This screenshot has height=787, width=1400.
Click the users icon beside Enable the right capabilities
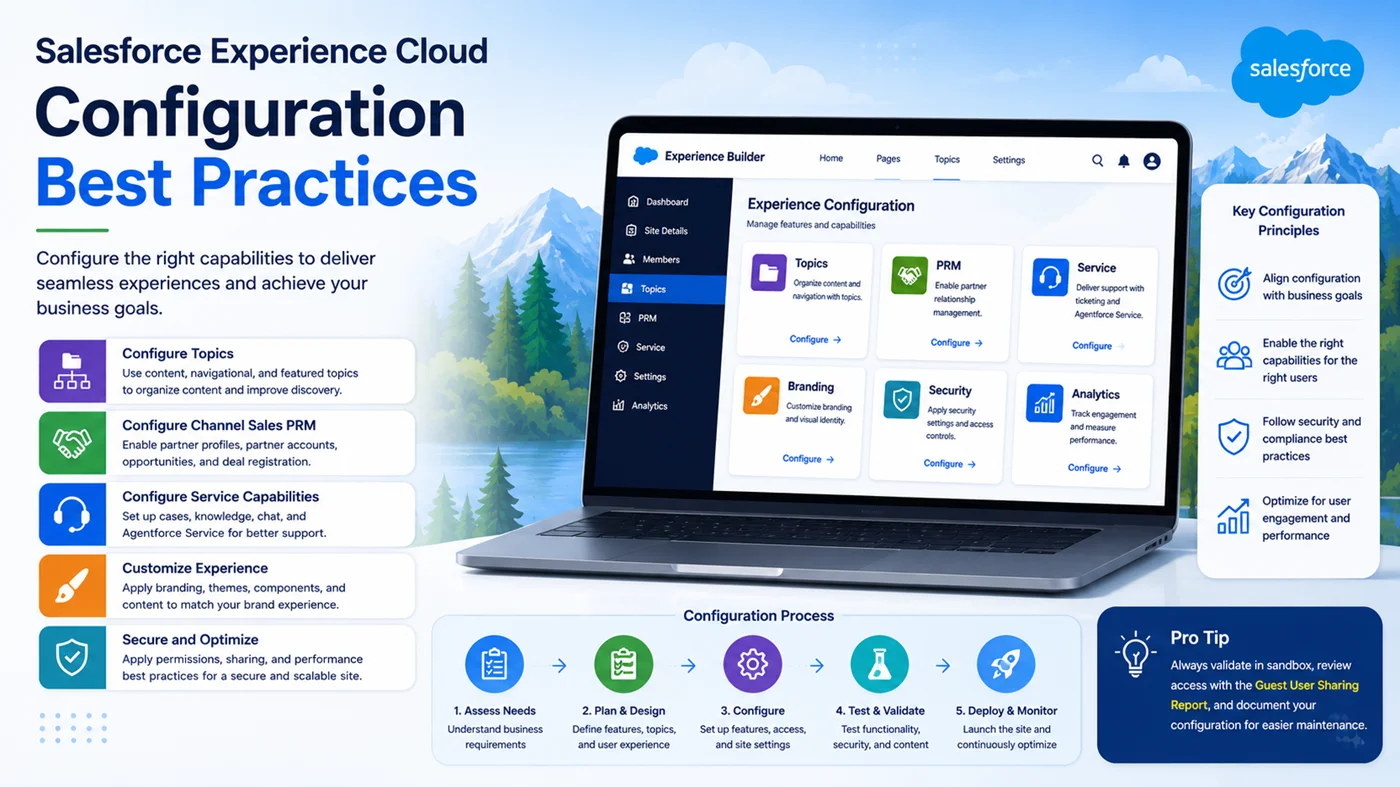pos(1234,357)
